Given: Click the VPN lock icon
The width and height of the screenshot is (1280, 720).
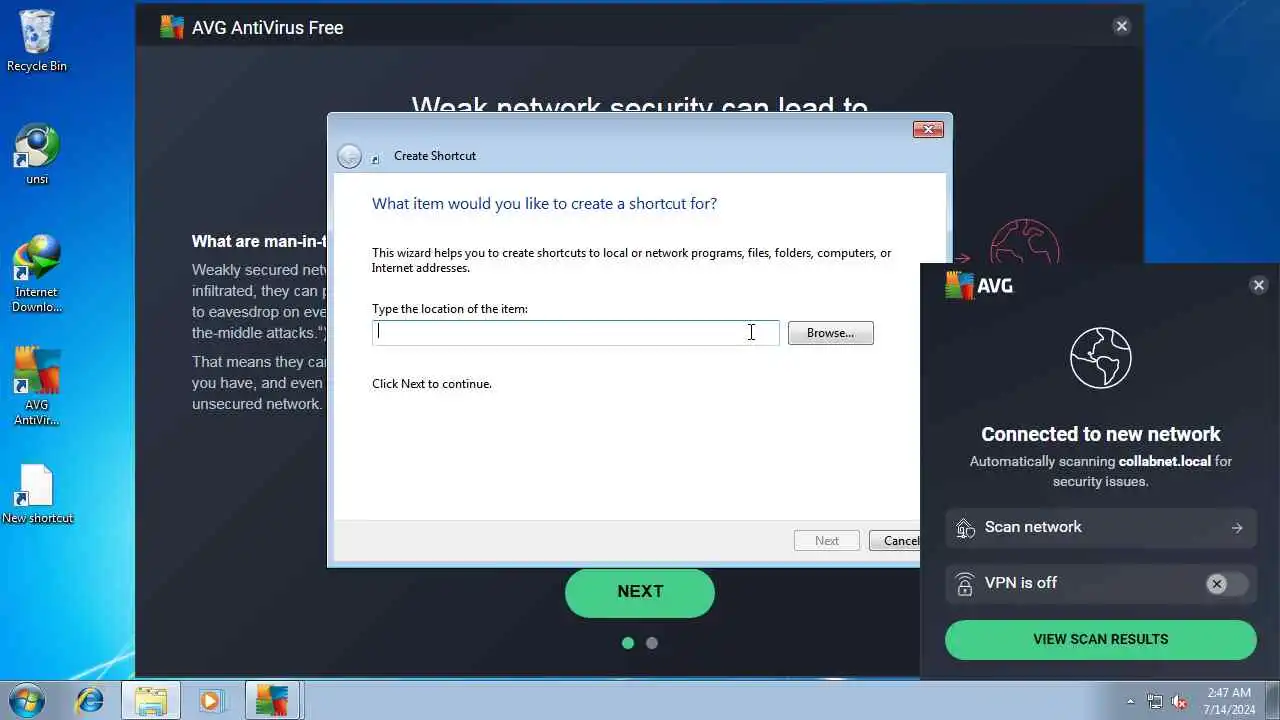Looking at the screenshot, I should click(965, 584).
